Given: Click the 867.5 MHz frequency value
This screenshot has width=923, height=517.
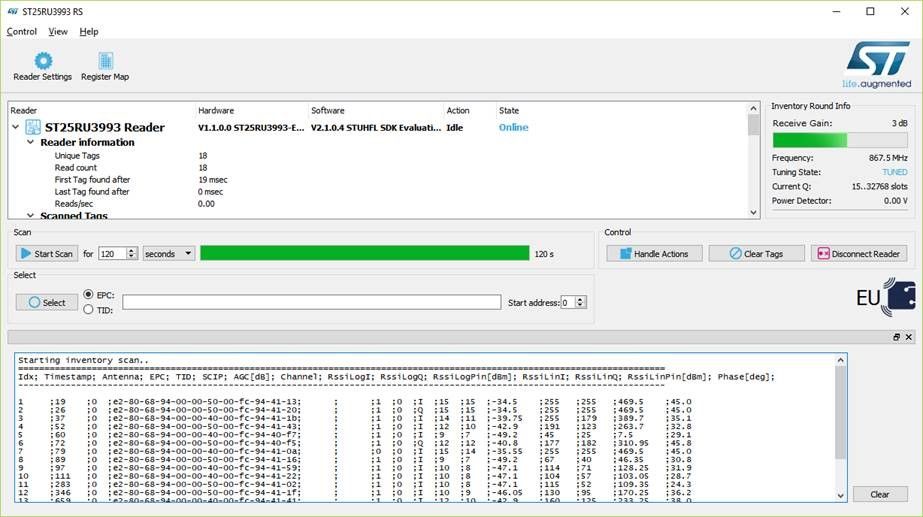Looking at the screenshot, I should (x=888, y=158).
